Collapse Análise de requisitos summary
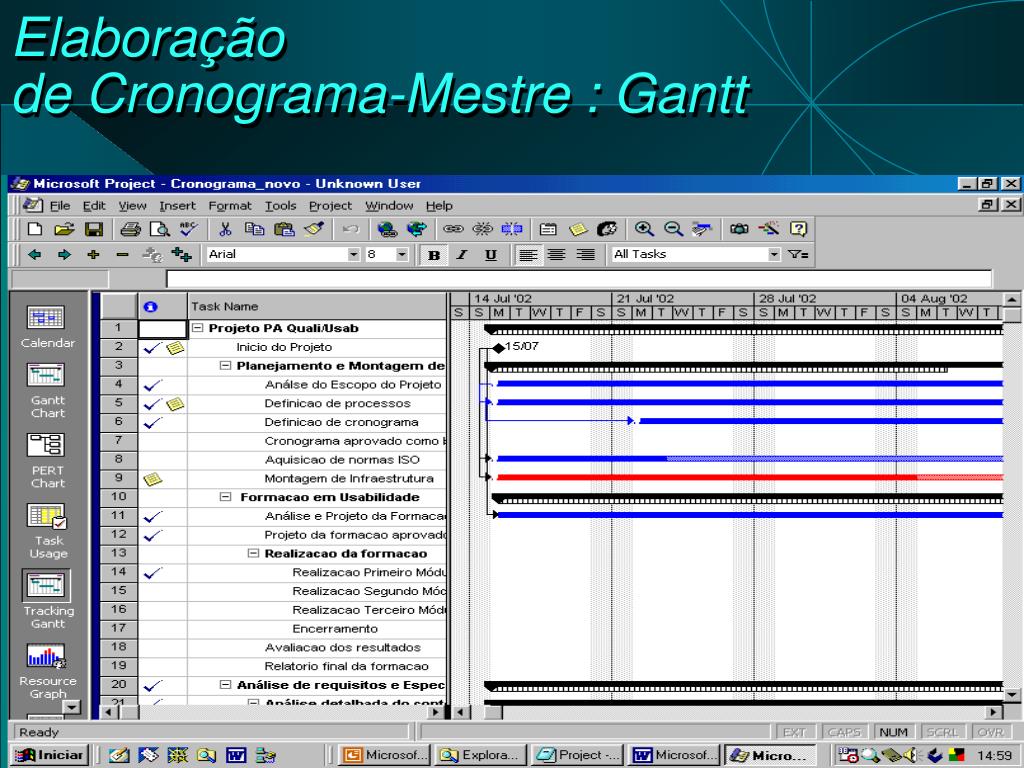The width and height of the screenshot is (1024, 768). (x=225, y=685)
